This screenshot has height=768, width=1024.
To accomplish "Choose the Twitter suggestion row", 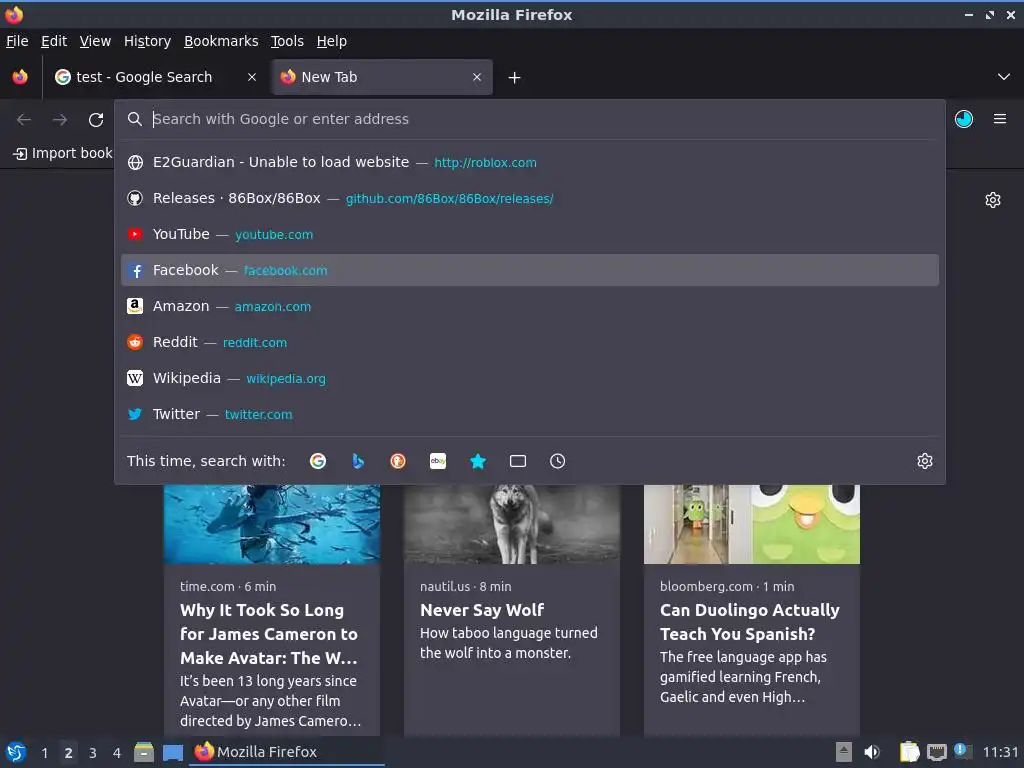I will [530, 413].
